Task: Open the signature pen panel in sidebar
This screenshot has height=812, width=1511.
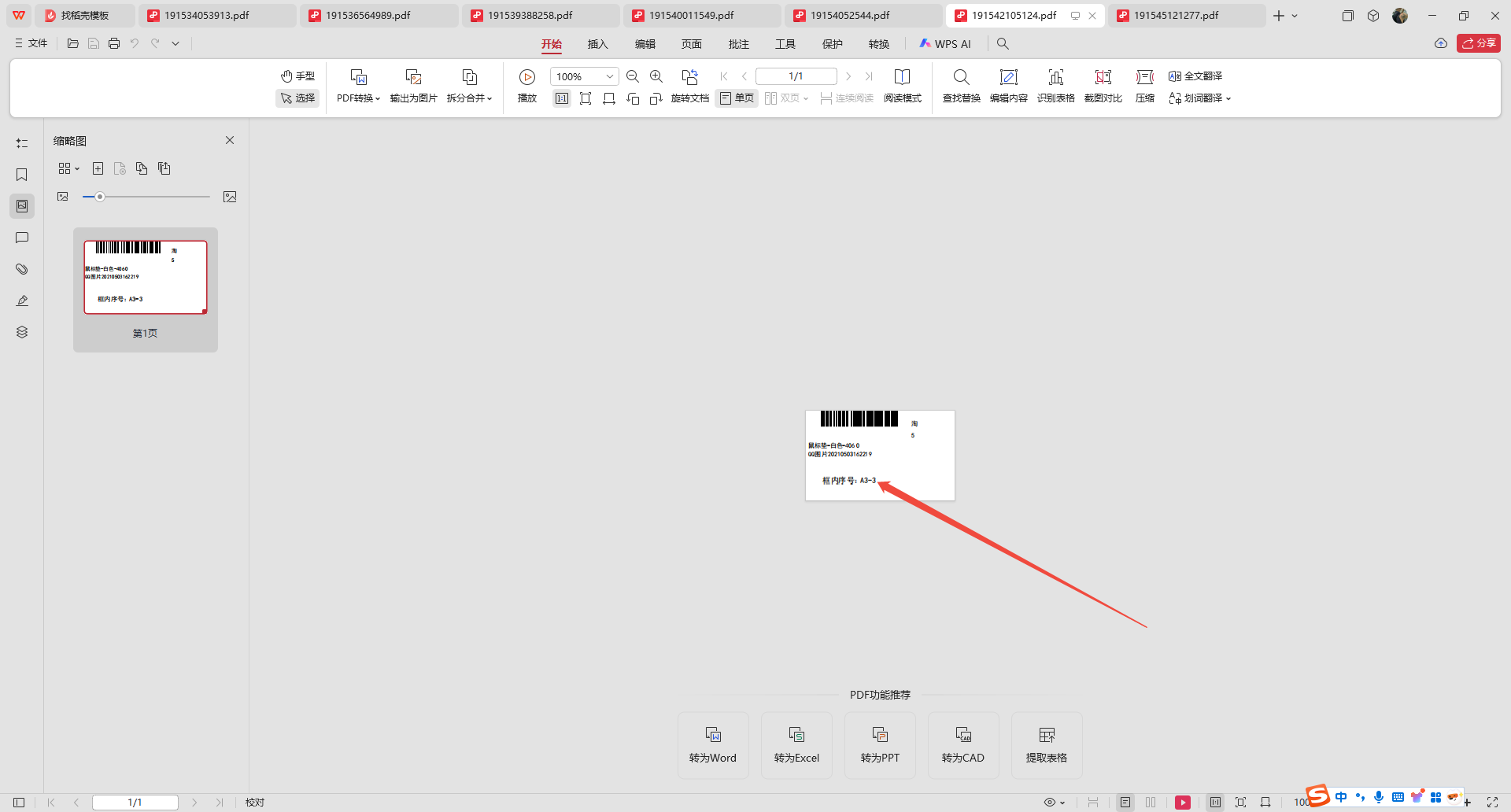Action: click(x=22, y=301)
